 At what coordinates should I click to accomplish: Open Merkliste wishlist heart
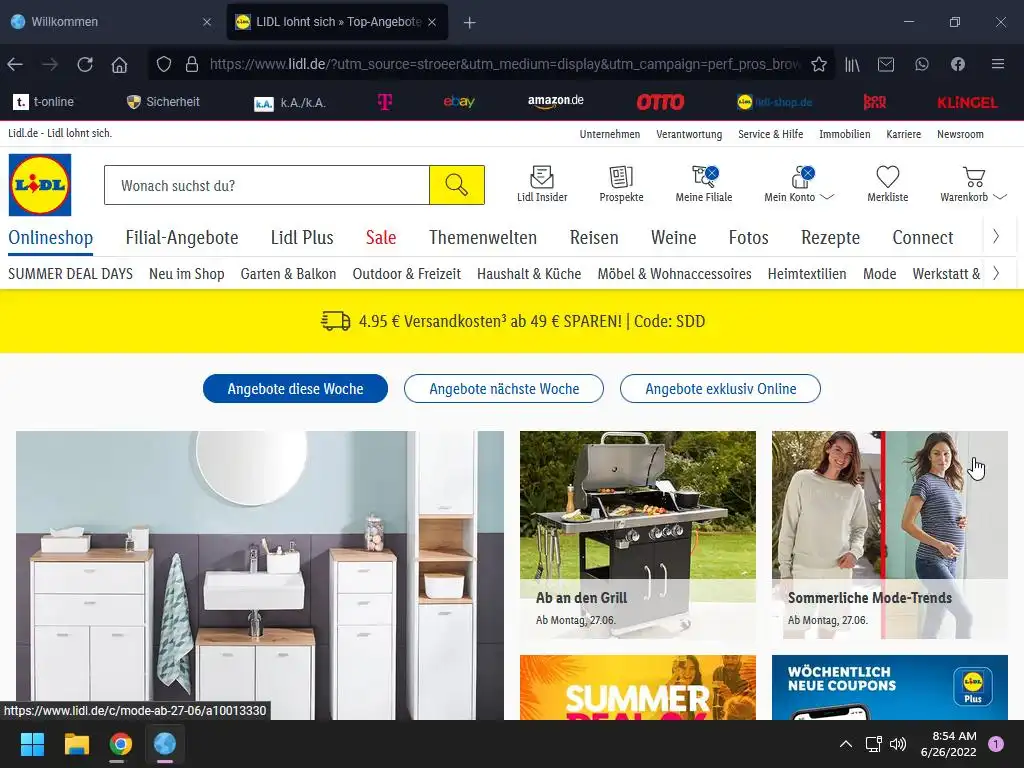click(888, 184)
